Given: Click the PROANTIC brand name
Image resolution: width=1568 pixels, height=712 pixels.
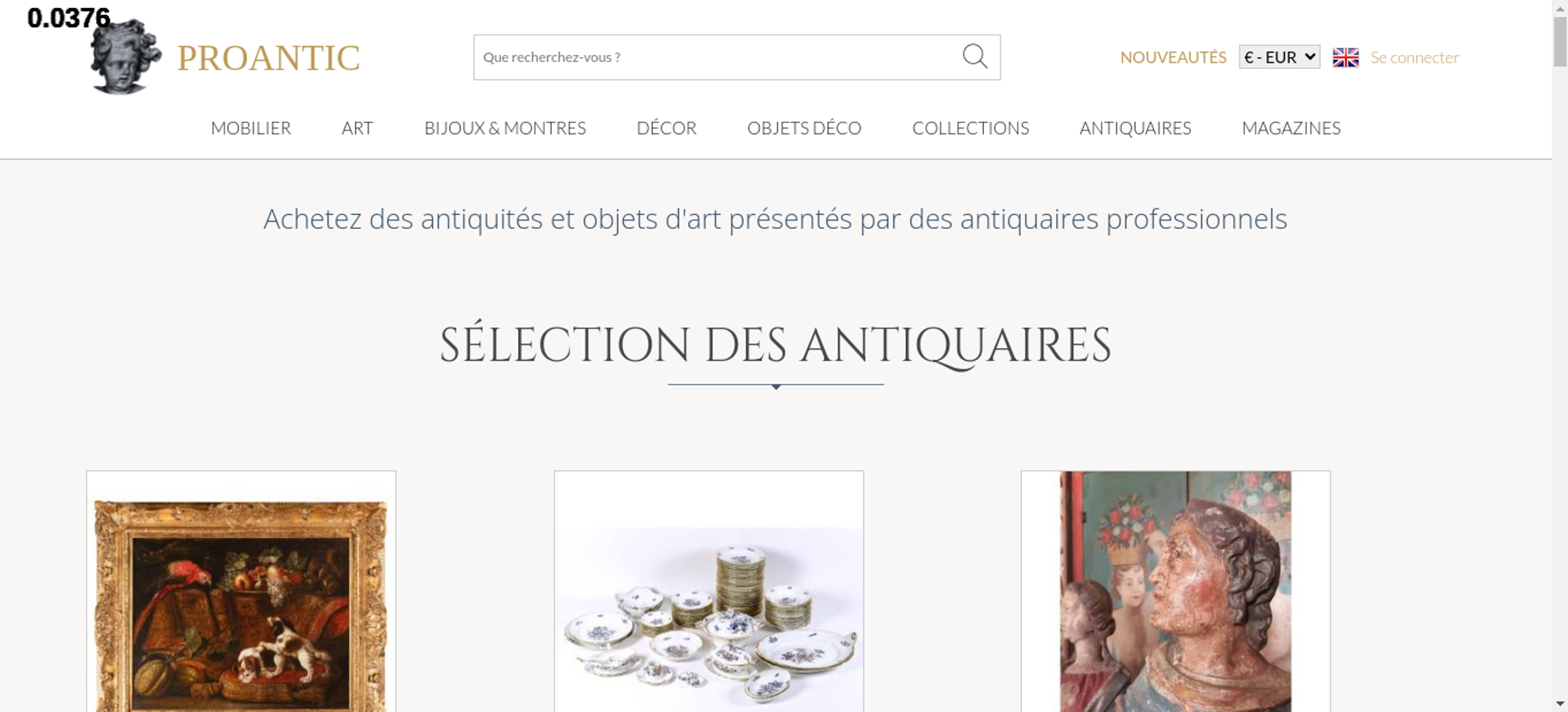Looking at the screenshot, I should tap(269, 58).
